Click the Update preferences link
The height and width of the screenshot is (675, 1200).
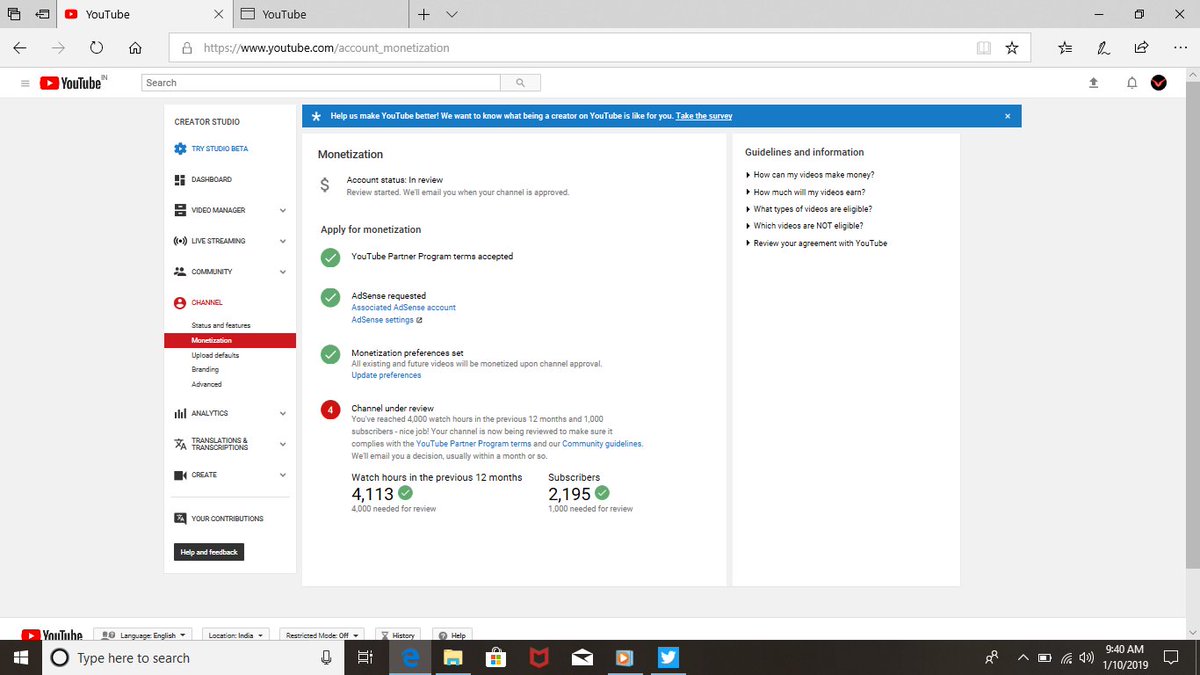pyautogui.click(x=386, y=375)
